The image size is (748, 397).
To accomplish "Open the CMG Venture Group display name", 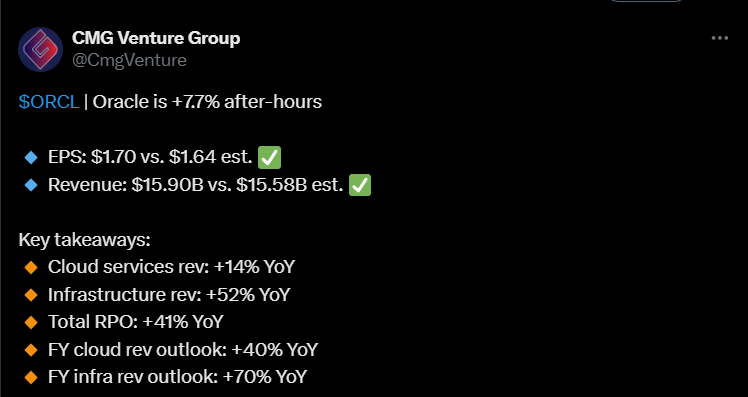I will [x=156, y=38].
